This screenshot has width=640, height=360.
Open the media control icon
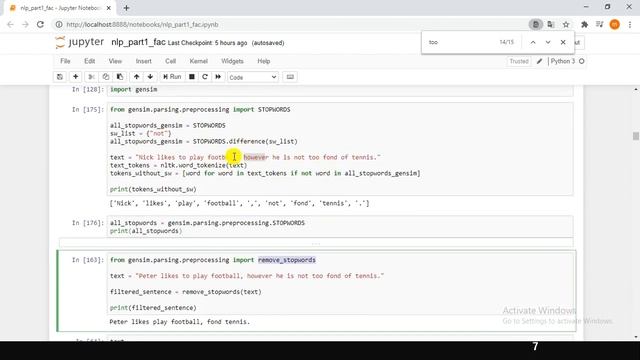click(x=600, y=24)
